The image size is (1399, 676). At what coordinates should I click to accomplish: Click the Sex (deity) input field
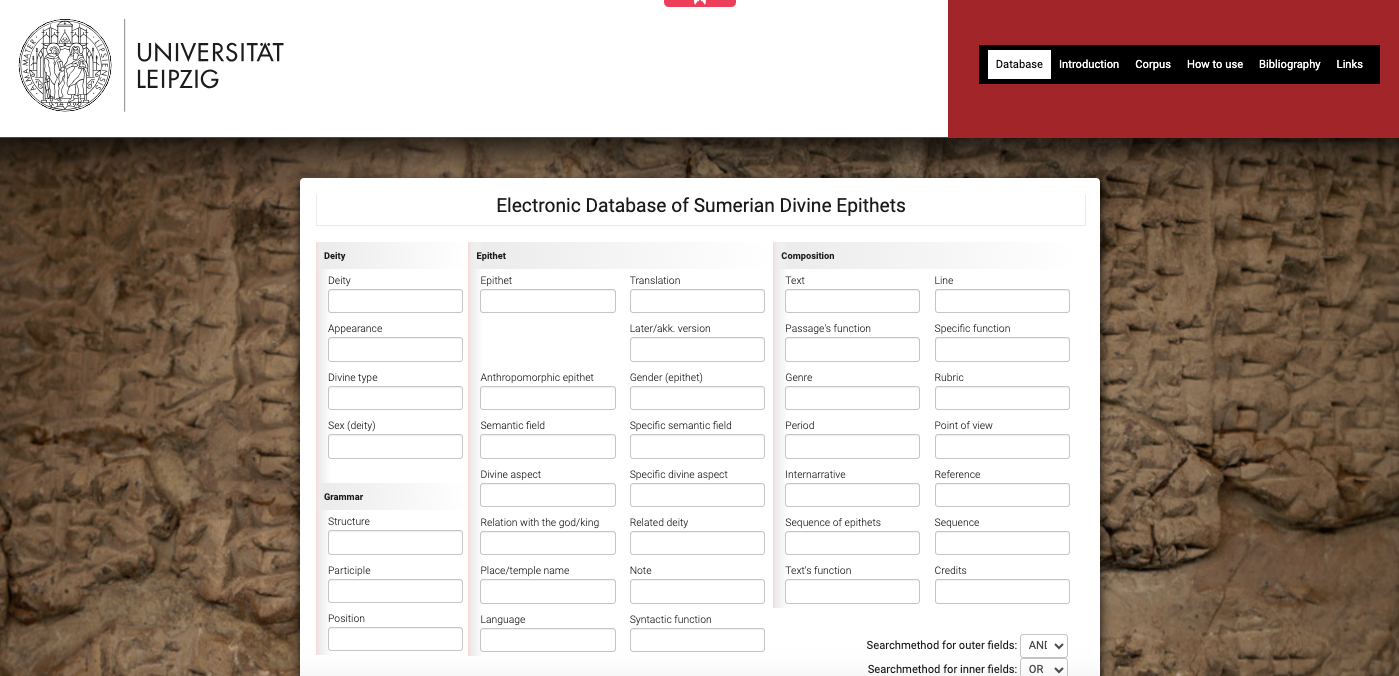pyautogui.click(x=395, y=446)
